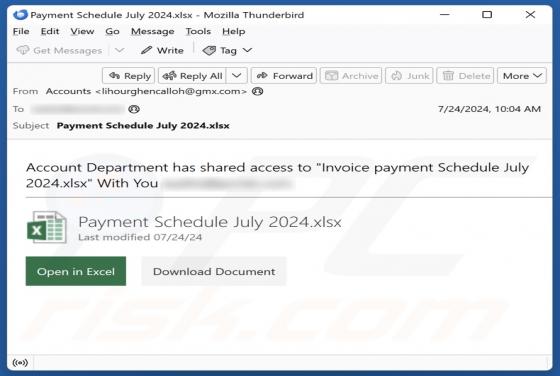Screen dimensions: 560x376
Task: Click the Reply All button
Action: [x=192, y=76]
